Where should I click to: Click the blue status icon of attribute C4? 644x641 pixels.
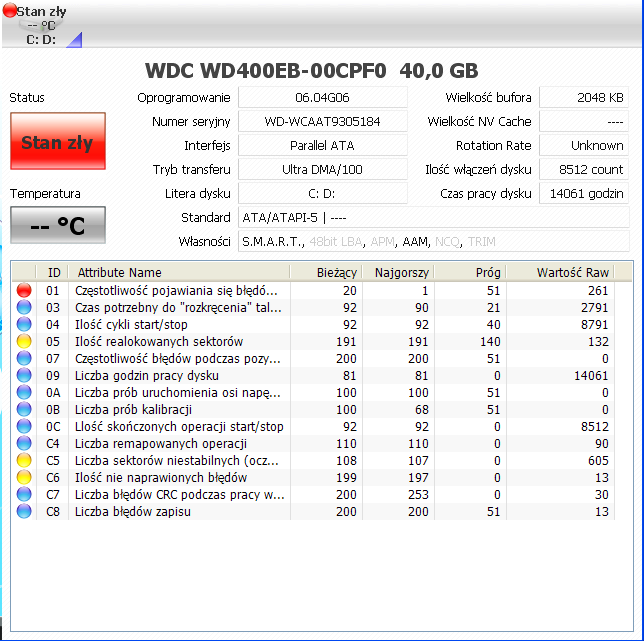[x=24, y=443]
